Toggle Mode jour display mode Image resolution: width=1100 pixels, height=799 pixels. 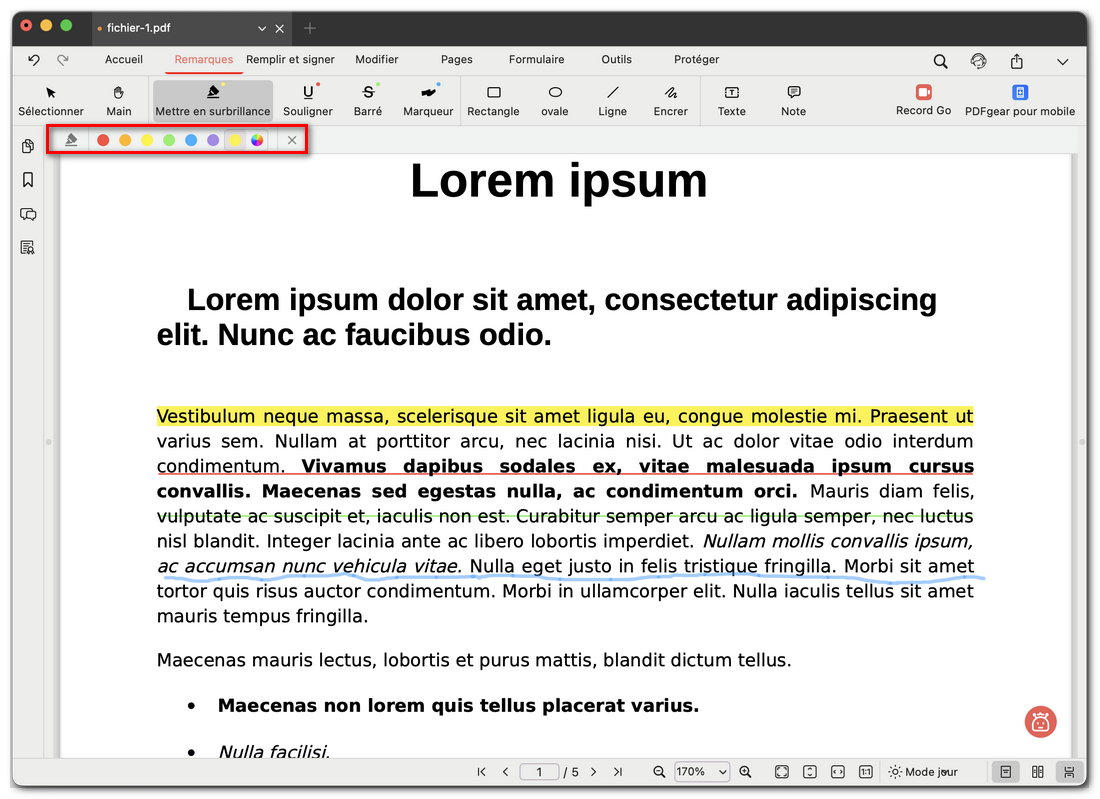coord(921,771)
